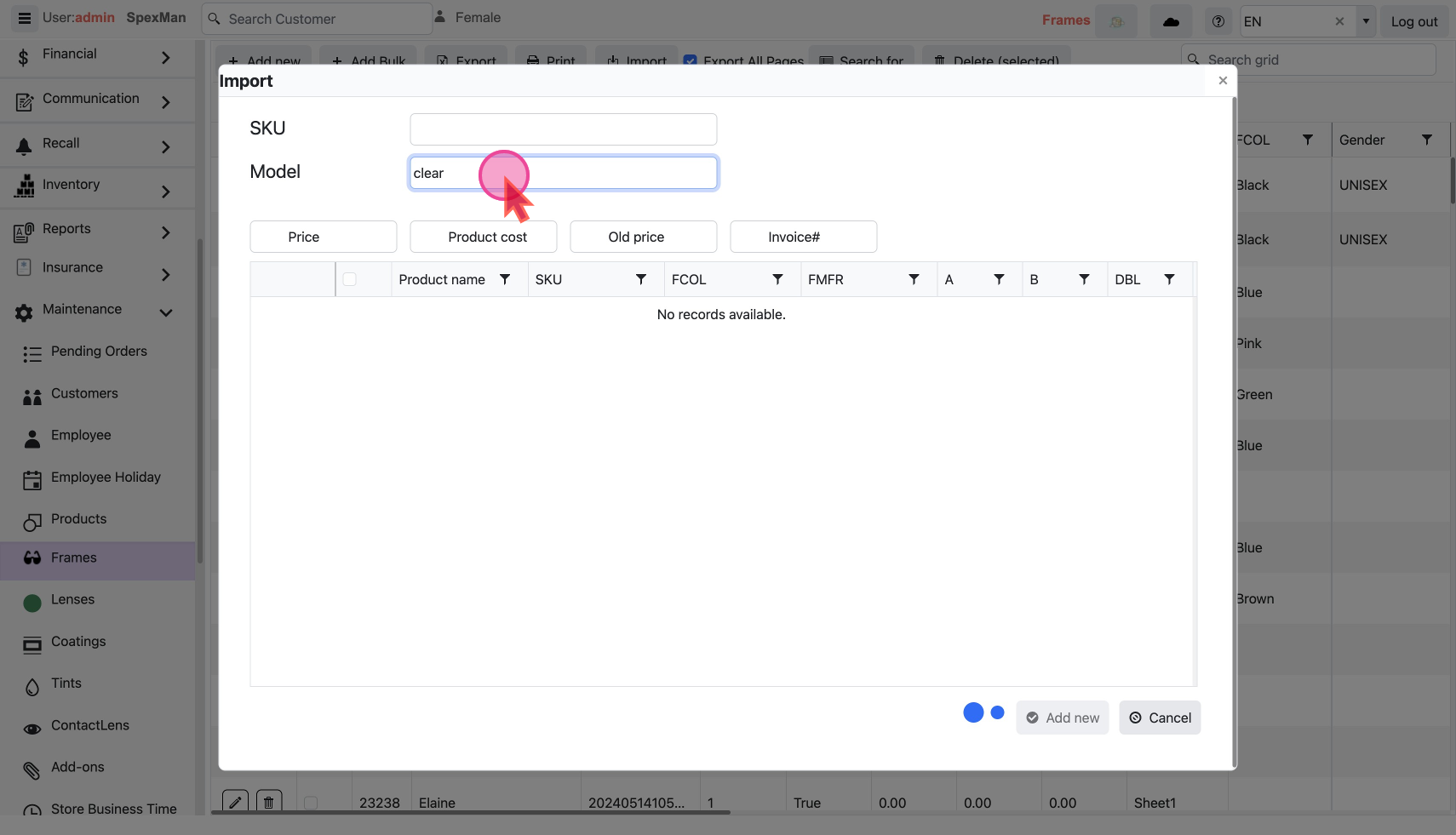Expand the Financial menu section

(x=166, y=57)
